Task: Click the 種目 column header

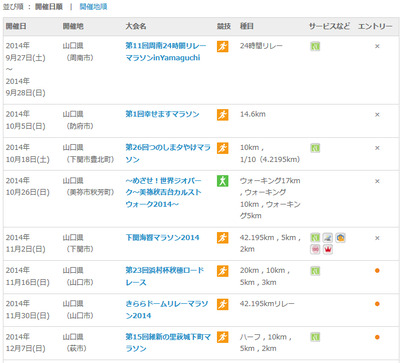Action: [x=247, y=26]
